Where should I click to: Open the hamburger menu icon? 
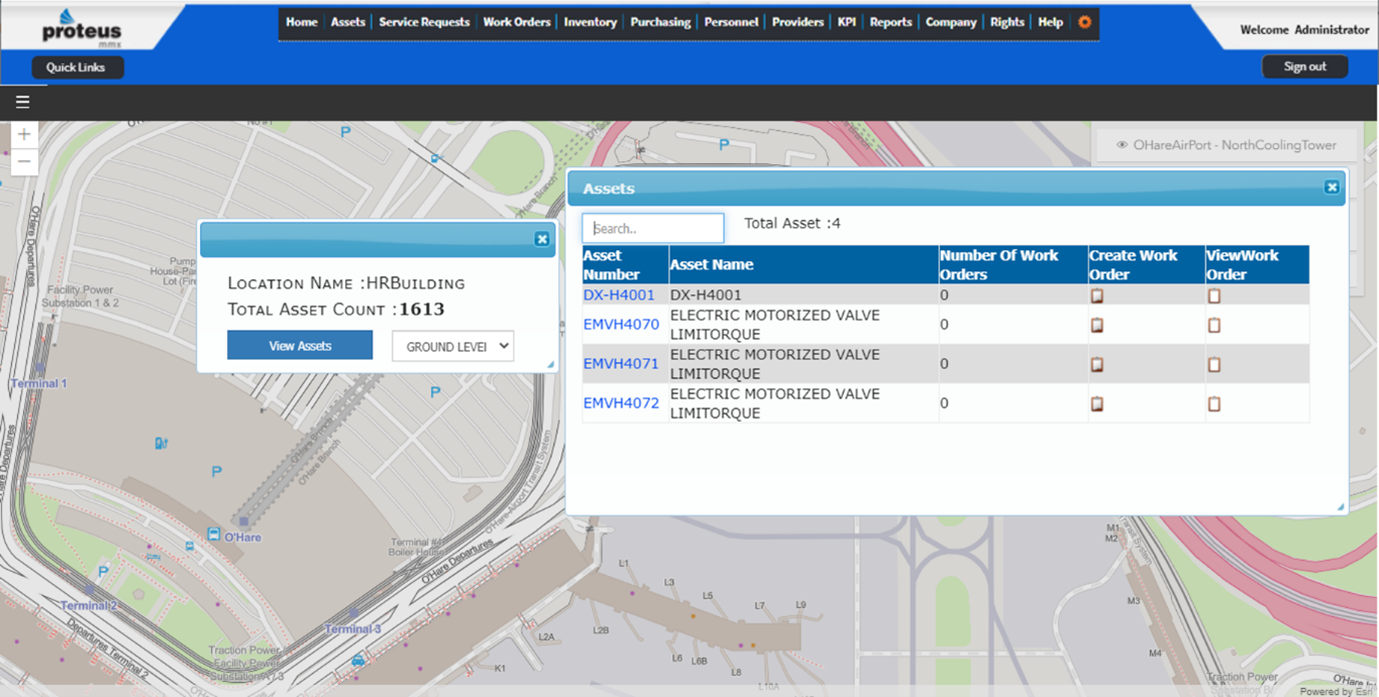click(22, 102)
